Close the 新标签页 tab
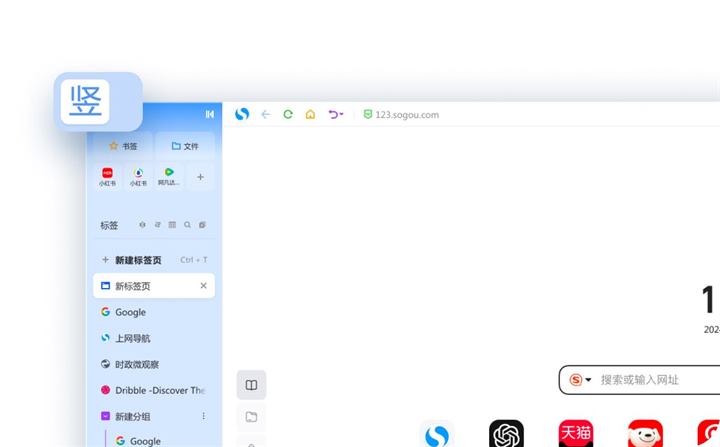 click(x=203, y=286)
